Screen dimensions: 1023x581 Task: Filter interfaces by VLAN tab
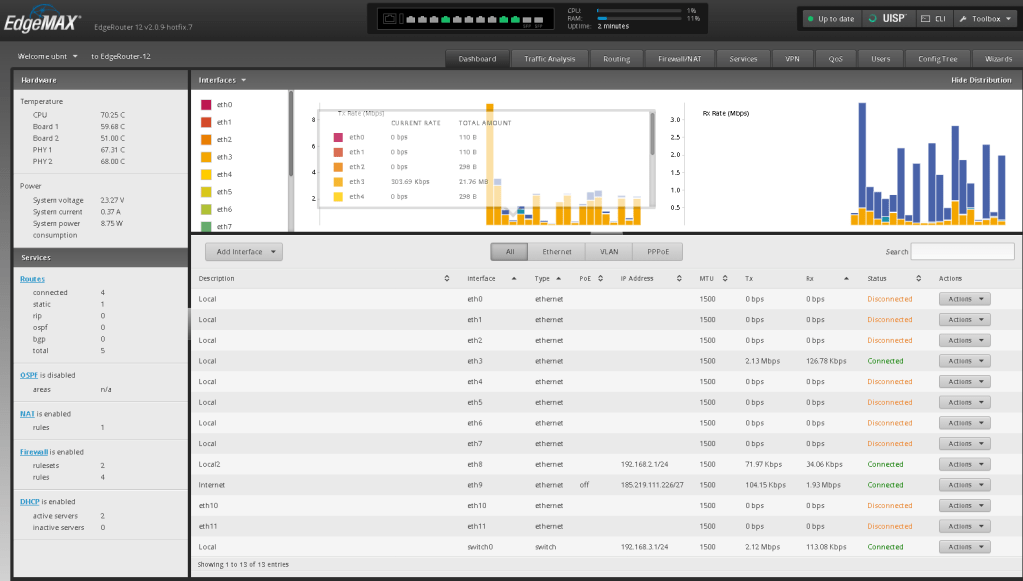point(609,252)
